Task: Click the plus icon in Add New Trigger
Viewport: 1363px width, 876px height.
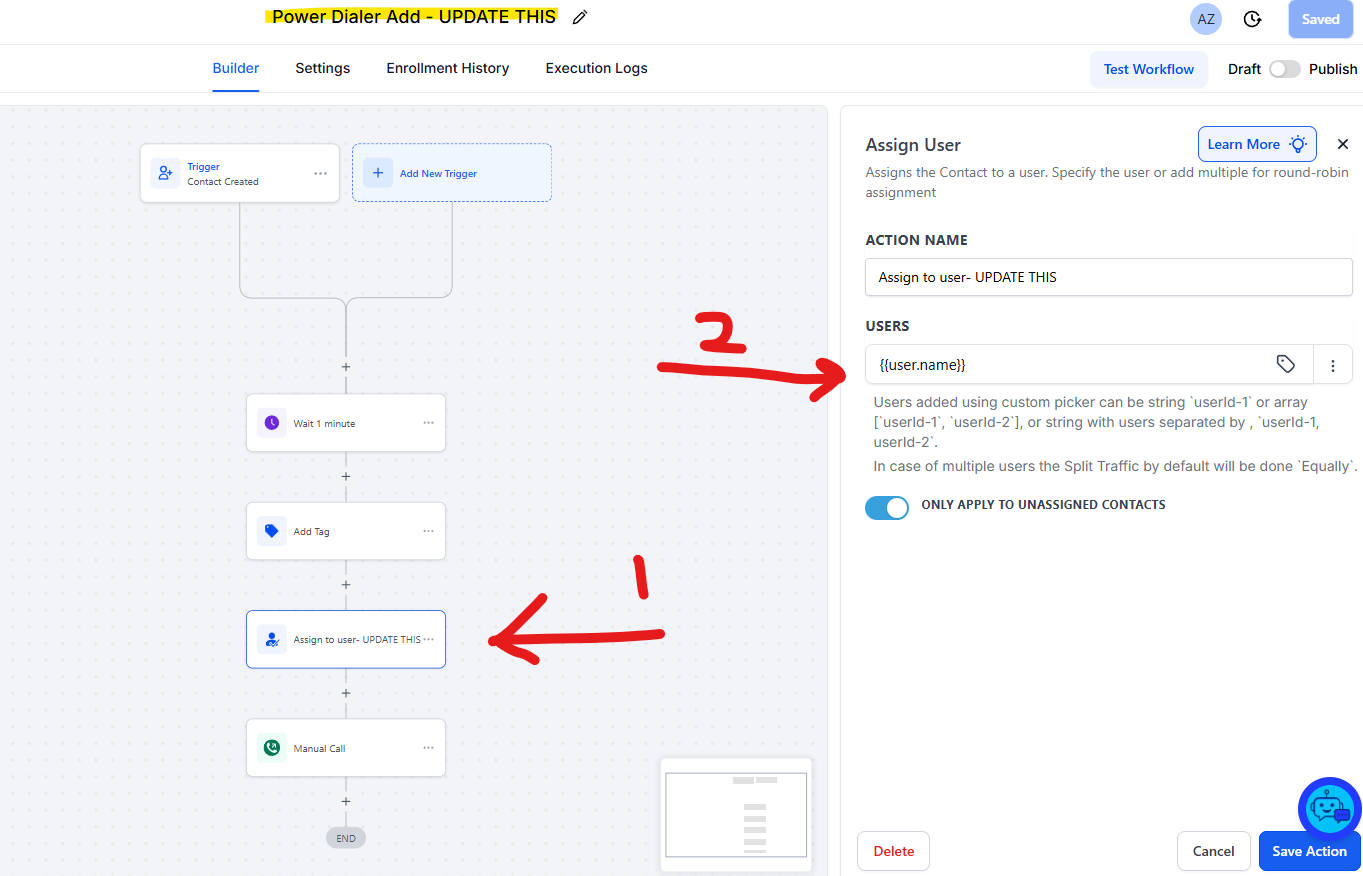Action: pos(378,173)
